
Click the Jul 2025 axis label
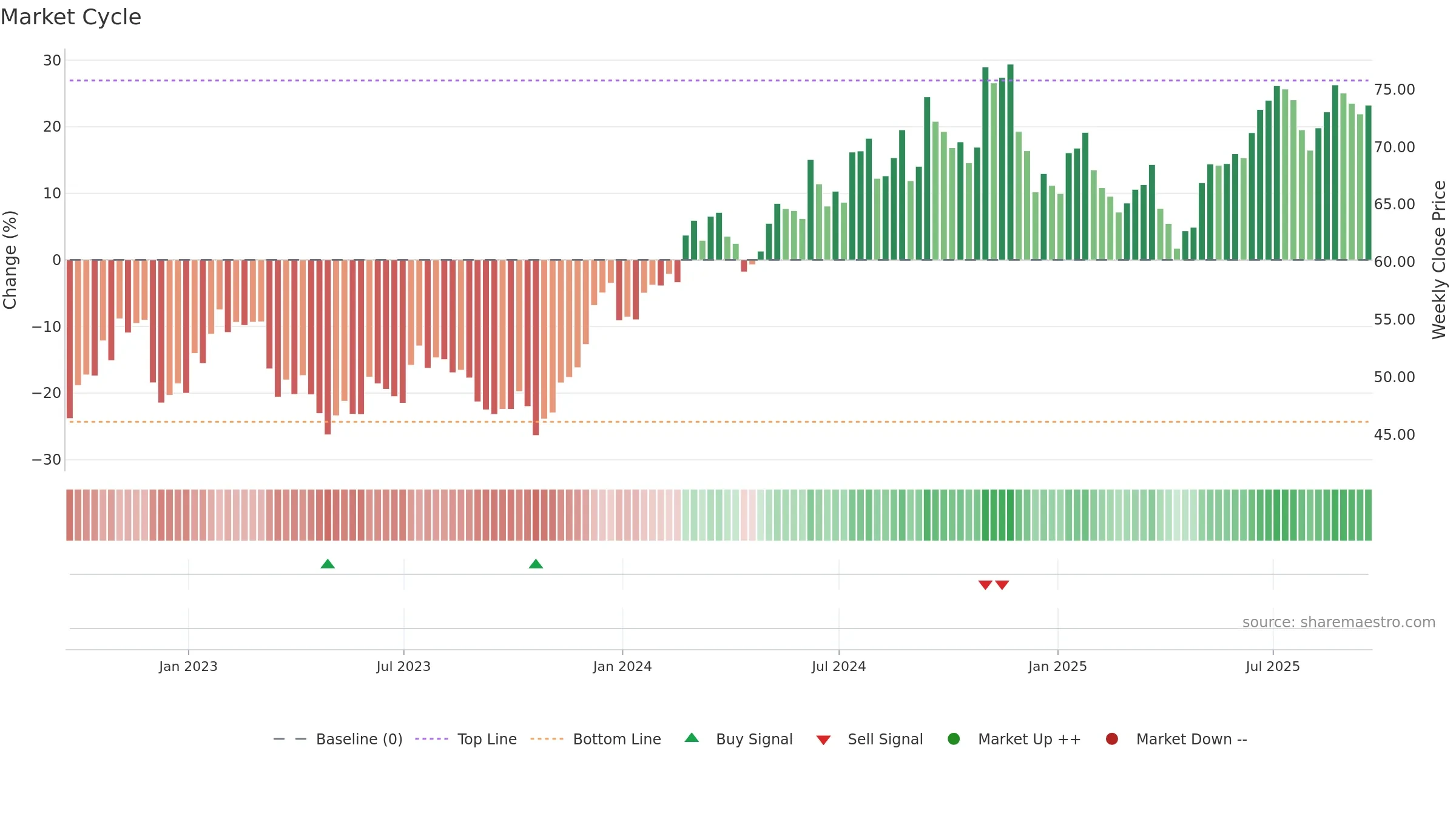tap(1273, 667)
